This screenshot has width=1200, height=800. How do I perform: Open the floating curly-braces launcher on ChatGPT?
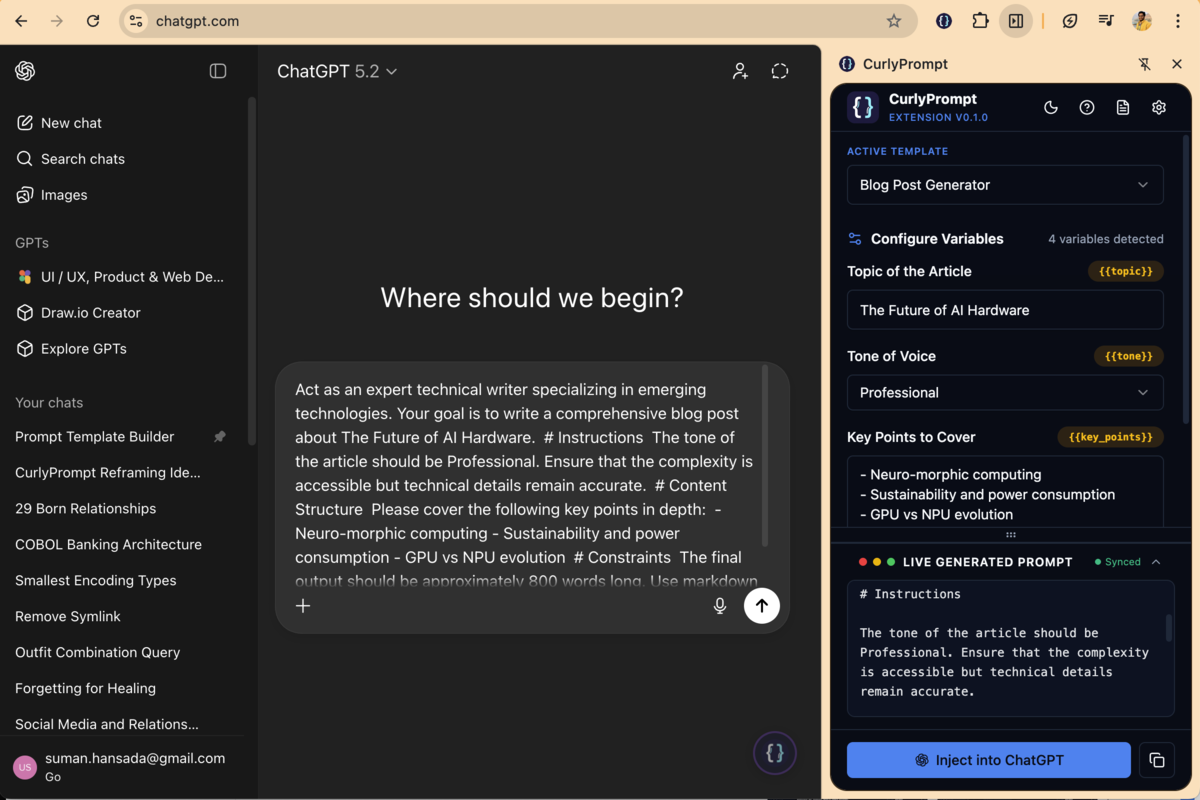(775, 753)
